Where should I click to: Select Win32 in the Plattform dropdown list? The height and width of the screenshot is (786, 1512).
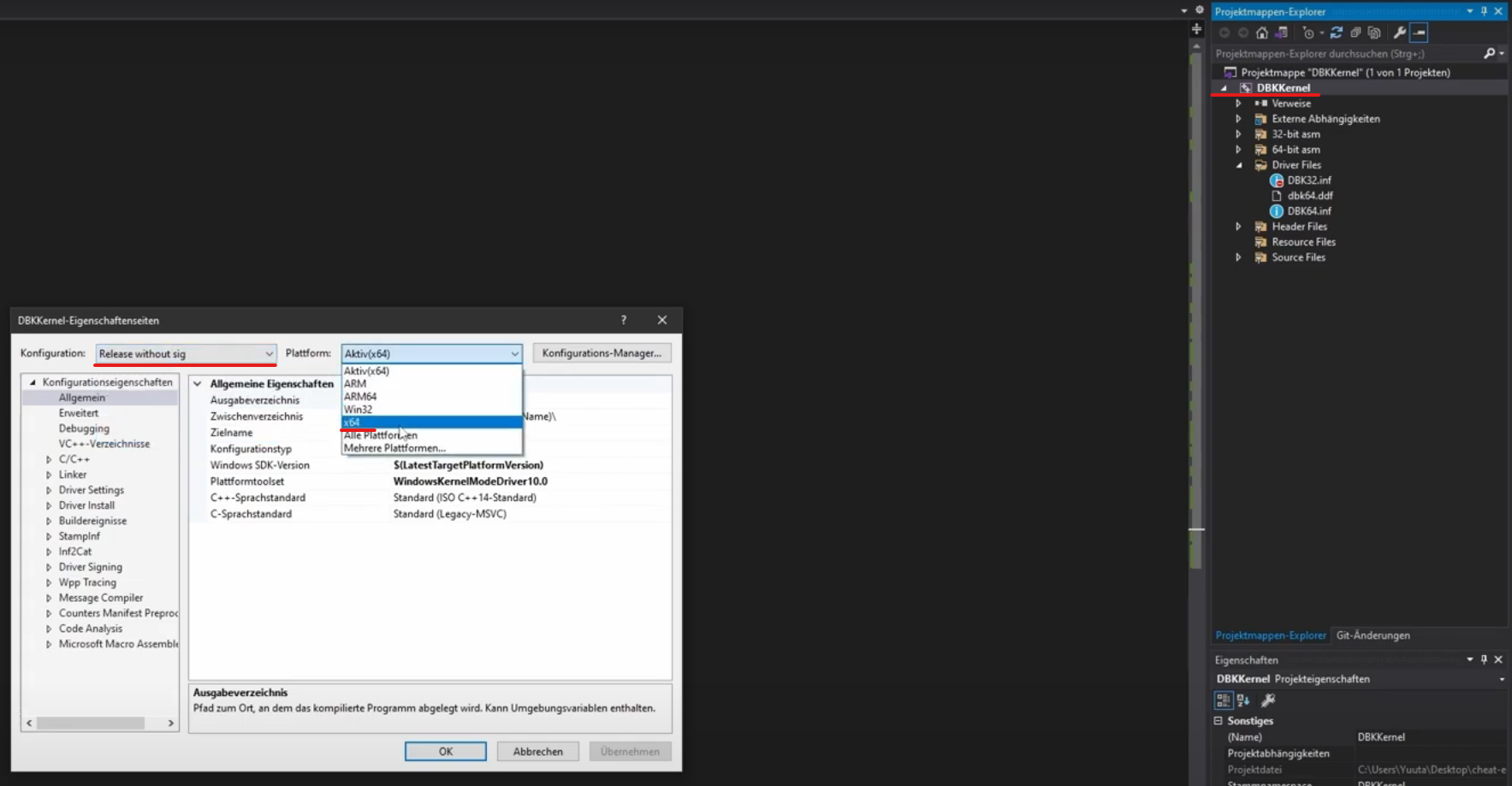pyautogui.click(x=431, y=410)
